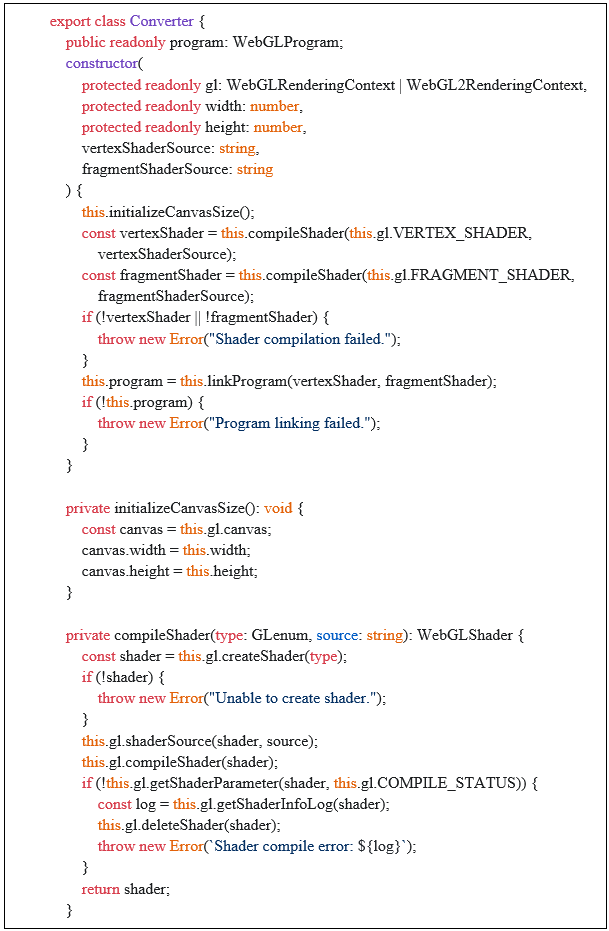Click the GLenum parameter type

(281, 635)
